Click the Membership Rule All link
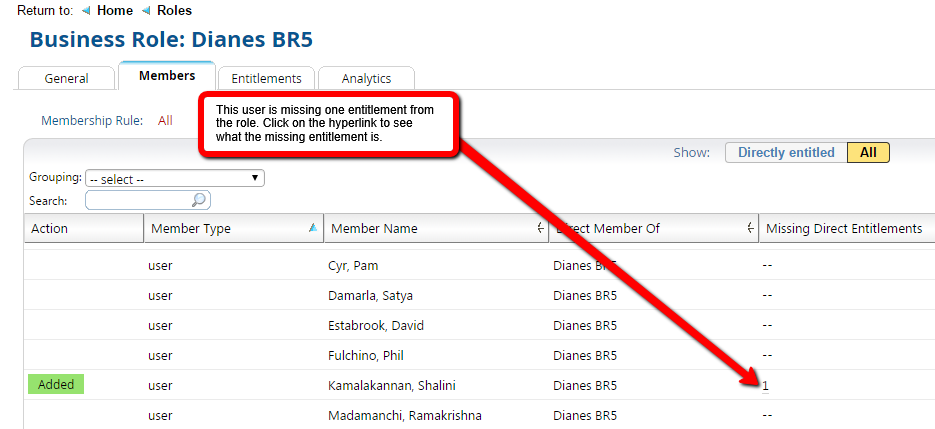935x429 pixels. point(165,121)
